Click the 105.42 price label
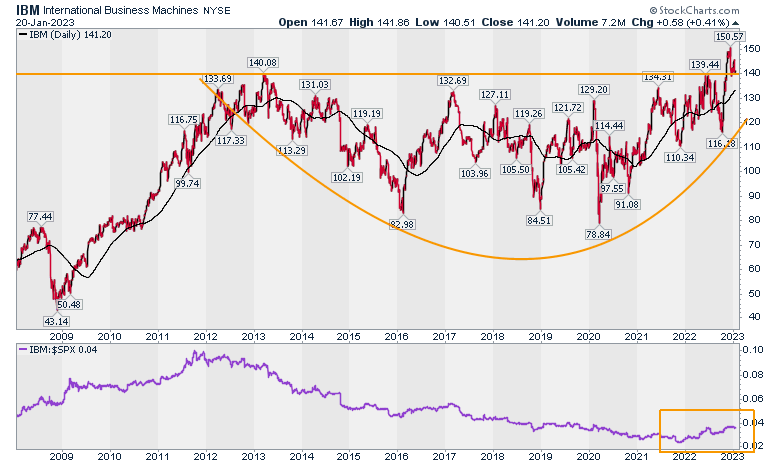 pos(572,170)
